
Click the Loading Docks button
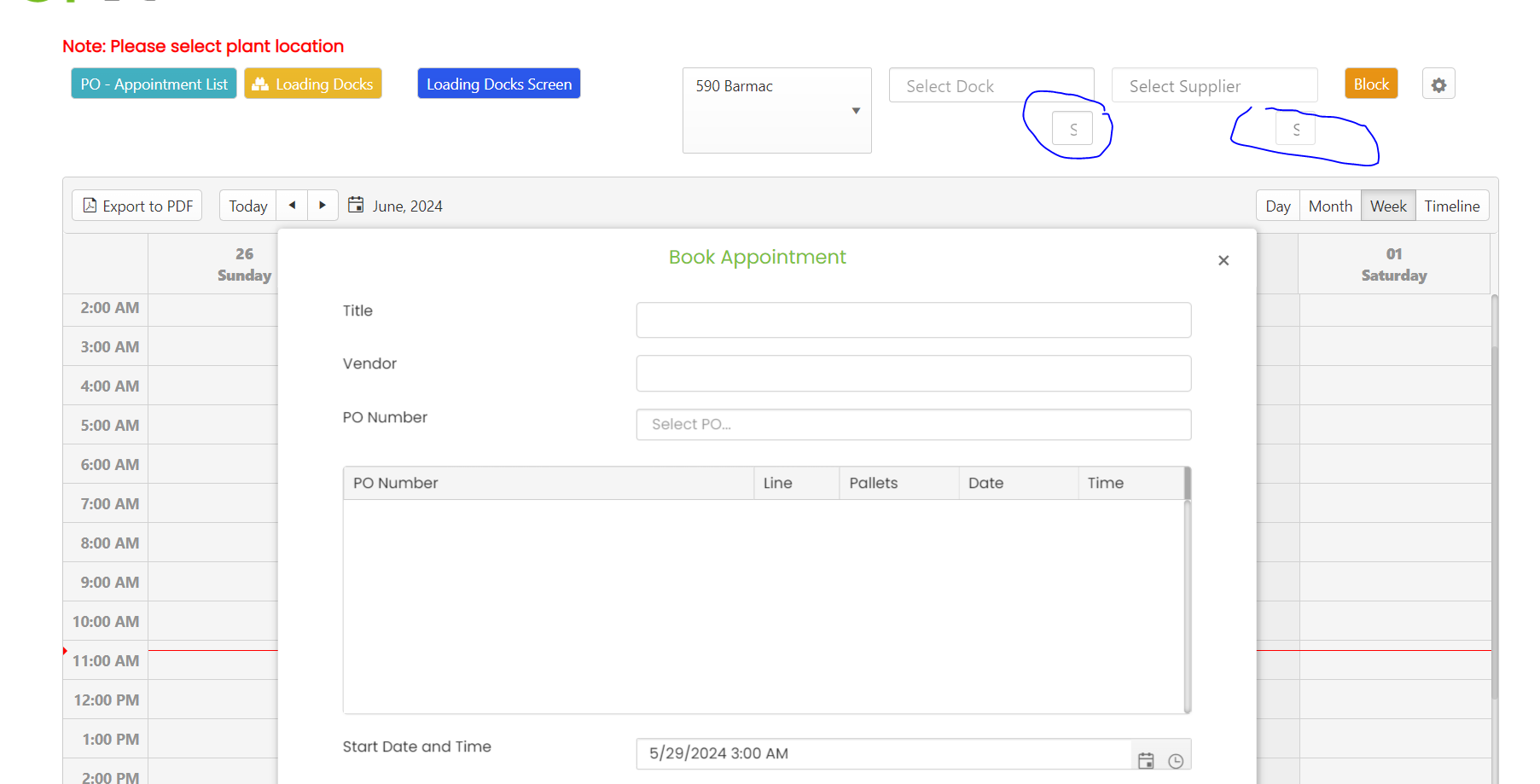[x=313, y=84]
